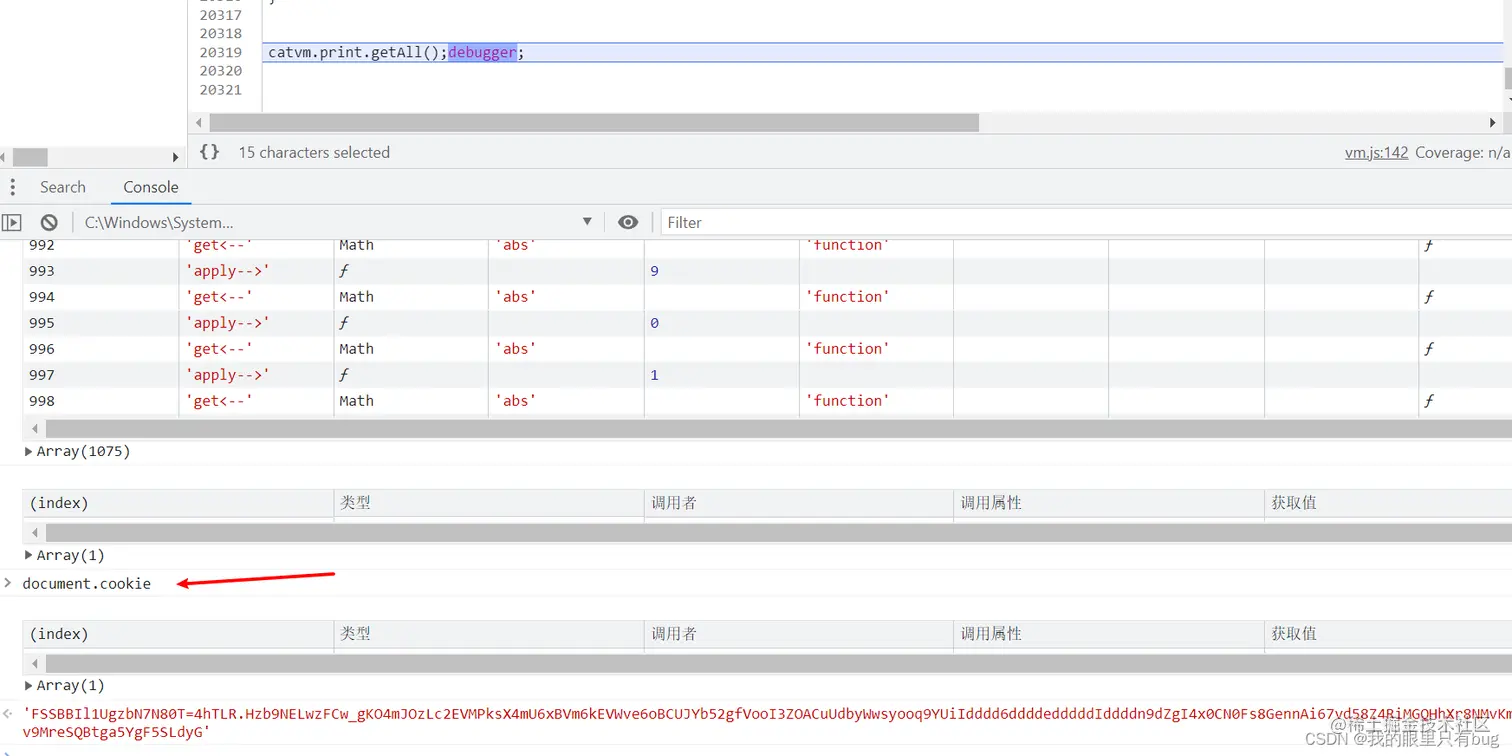The image size is (1512, 756).
Task: Select table row index 993
Action: (x=42, y=271)
